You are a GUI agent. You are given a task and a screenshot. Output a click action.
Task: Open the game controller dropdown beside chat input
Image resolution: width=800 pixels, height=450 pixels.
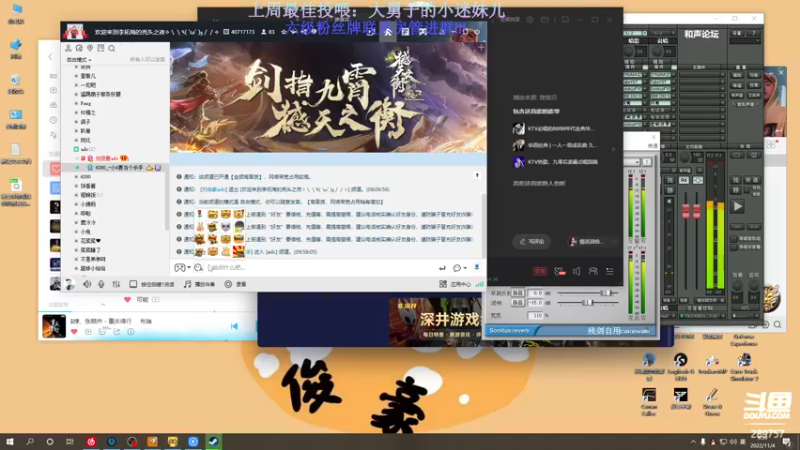click(x=182, y=267)
